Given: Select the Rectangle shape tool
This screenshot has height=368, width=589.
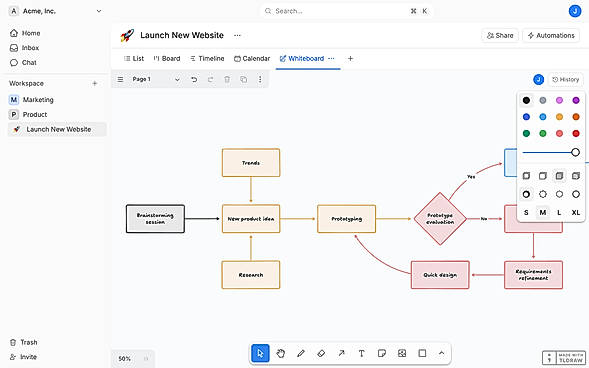Looking at the screenshot, I should [x=422, y=353].
